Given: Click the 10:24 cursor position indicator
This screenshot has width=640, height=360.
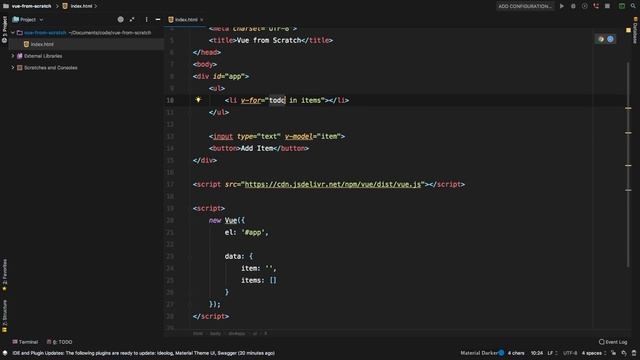Looking at the screenshot, I should (x=537, y=353).
